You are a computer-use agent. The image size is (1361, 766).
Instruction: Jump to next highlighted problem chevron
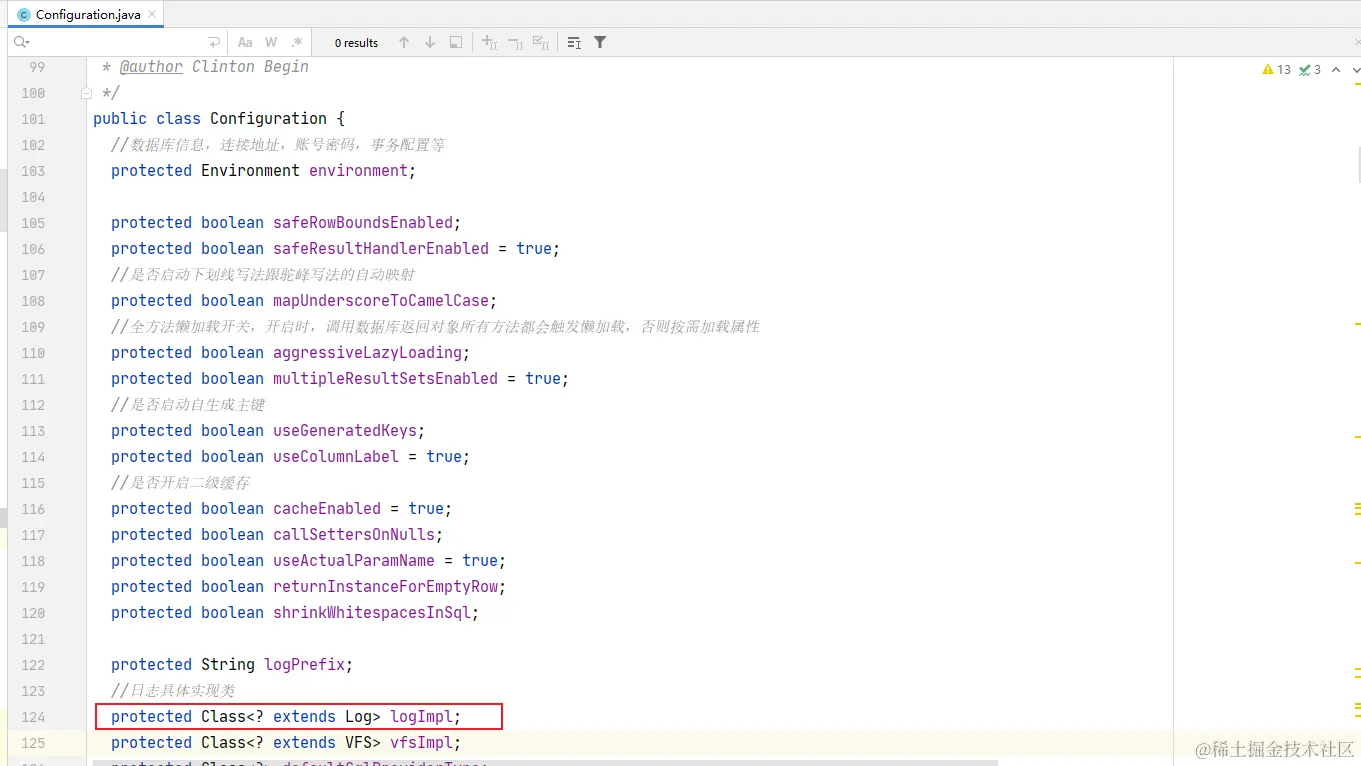click(x=1355, y=70)
